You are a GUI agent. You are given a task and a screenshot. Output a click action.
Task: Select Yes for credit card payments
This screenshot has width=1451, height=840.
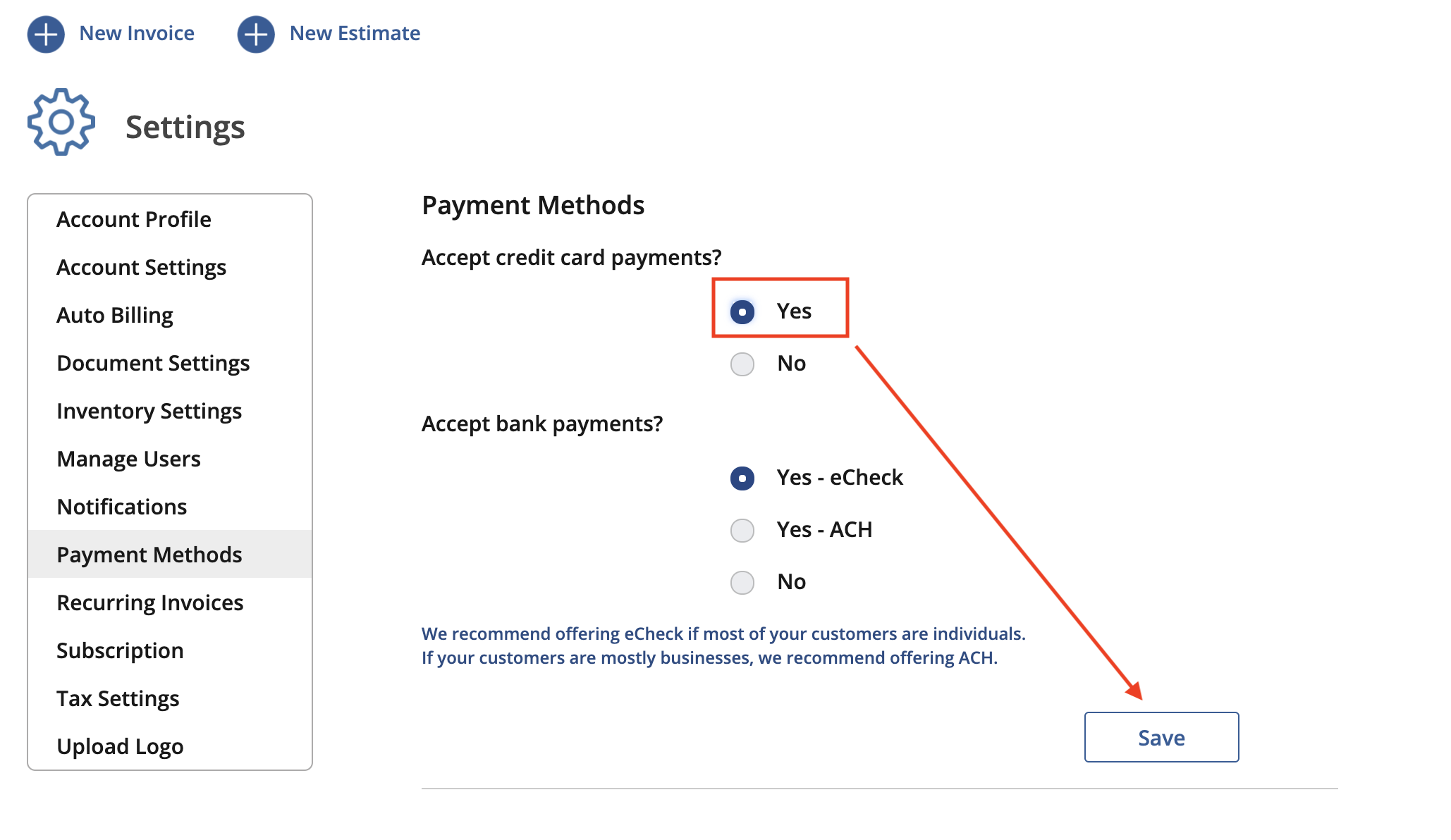742,311
